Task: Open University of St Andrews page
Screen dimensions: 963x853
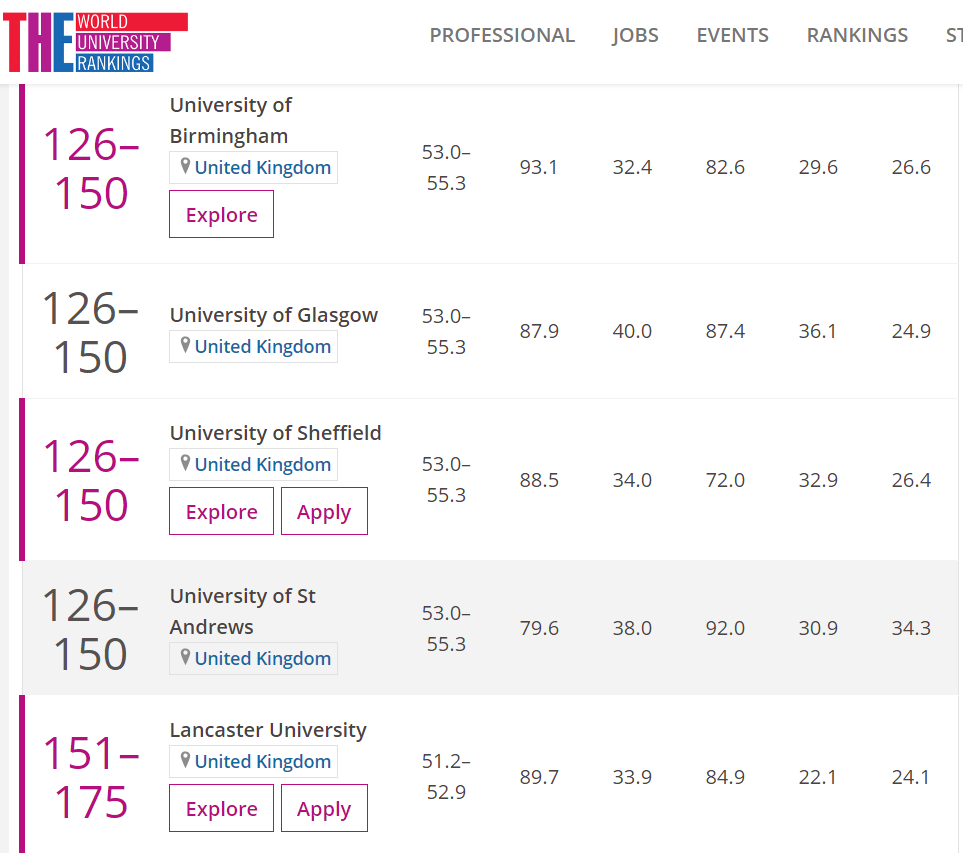Action: 242,611
